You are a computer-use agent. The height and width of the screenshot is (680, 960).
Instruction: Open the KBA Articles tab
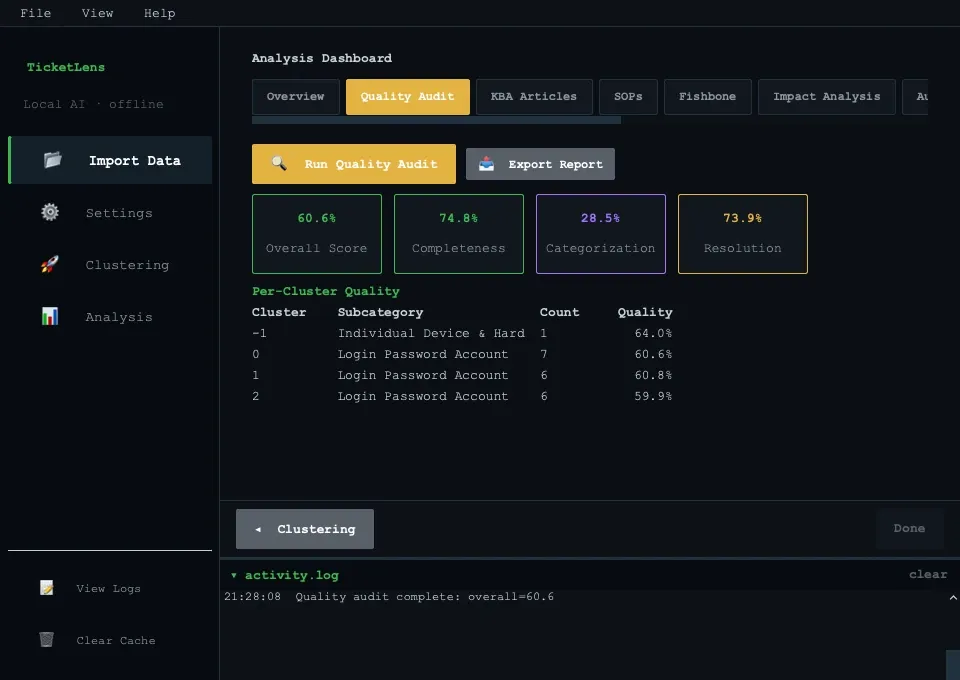coord(534,97)
